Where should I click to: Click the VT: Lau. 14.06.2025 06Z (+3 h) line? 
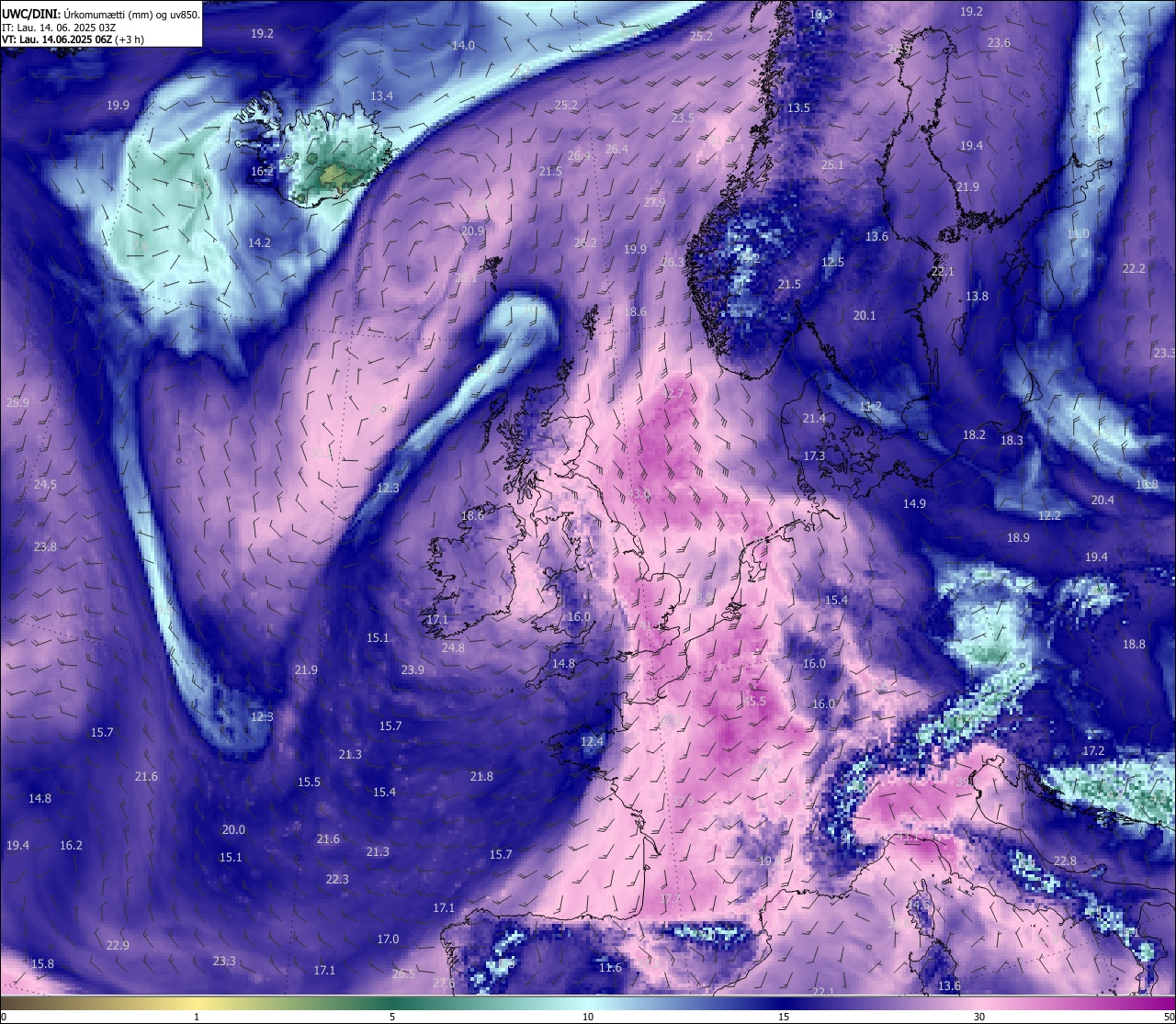point(73,39)
